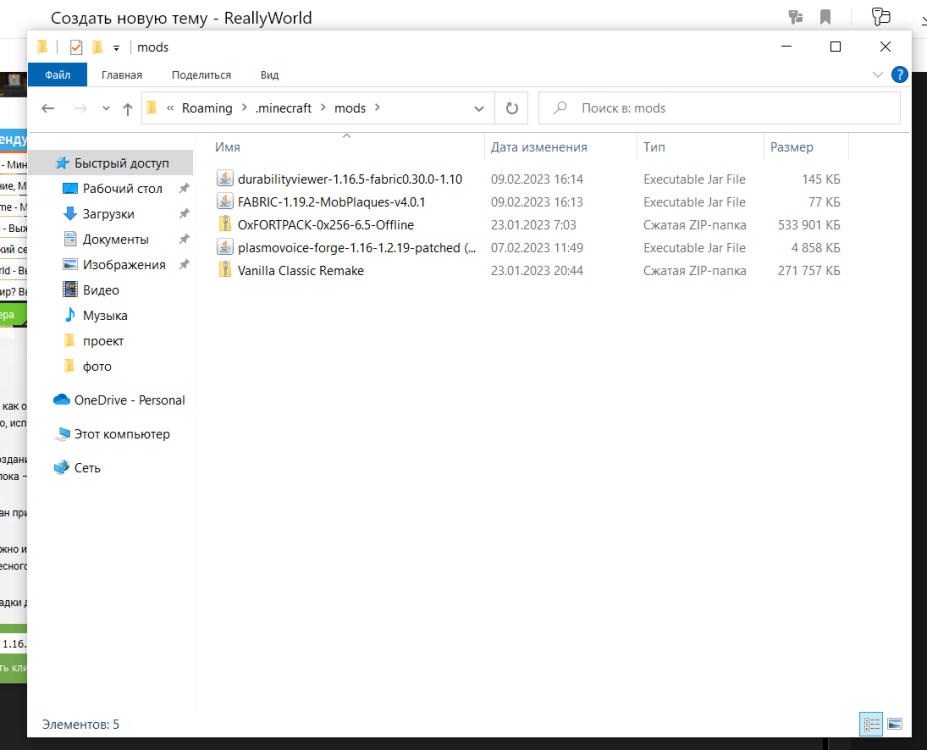Click .minecraft in the address path
Screen dimensions: 927x750
point(283,108)
